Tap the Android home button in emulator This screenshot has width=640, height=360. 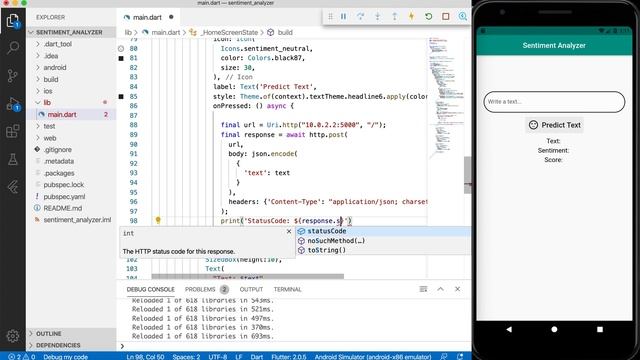click(x=554, y=329)
